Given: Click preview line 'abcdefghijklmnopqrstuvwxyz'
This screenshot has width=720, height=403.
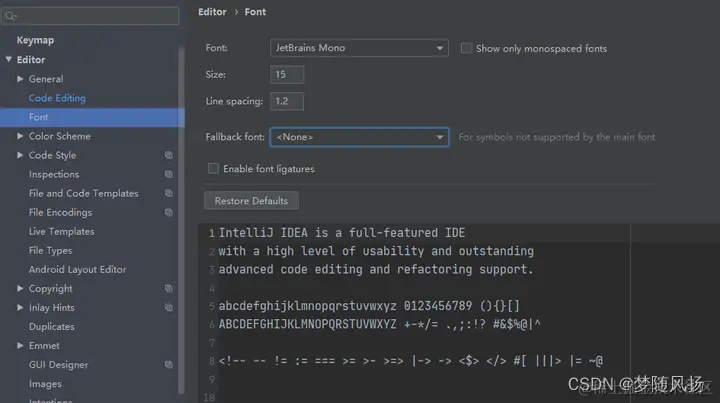Looking at the screenshot, I should 307,306.
